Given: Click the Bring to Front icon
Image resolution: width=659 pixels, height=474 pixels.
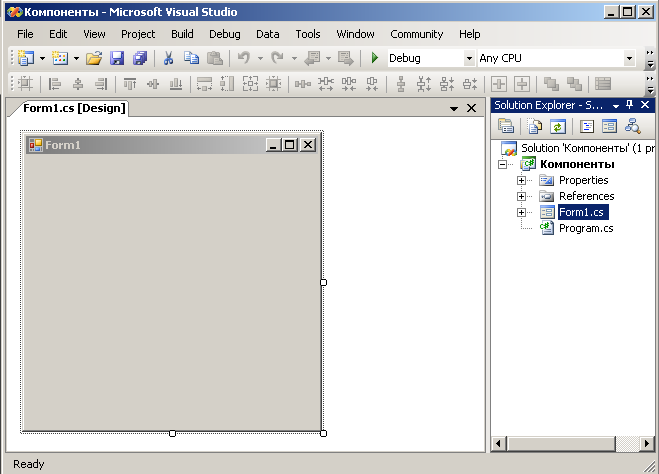Looking at the screenshot, I should 551,84.
